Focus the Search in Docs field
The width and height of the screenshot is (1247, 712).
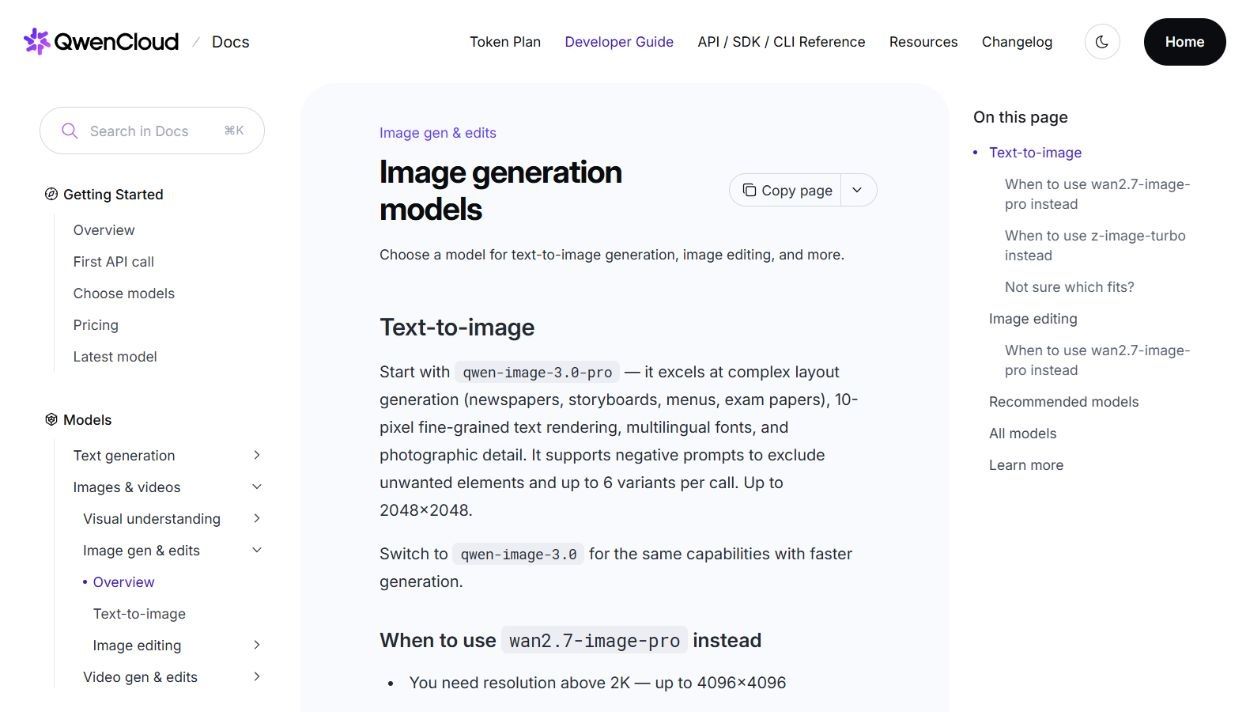tap(152, 131)
